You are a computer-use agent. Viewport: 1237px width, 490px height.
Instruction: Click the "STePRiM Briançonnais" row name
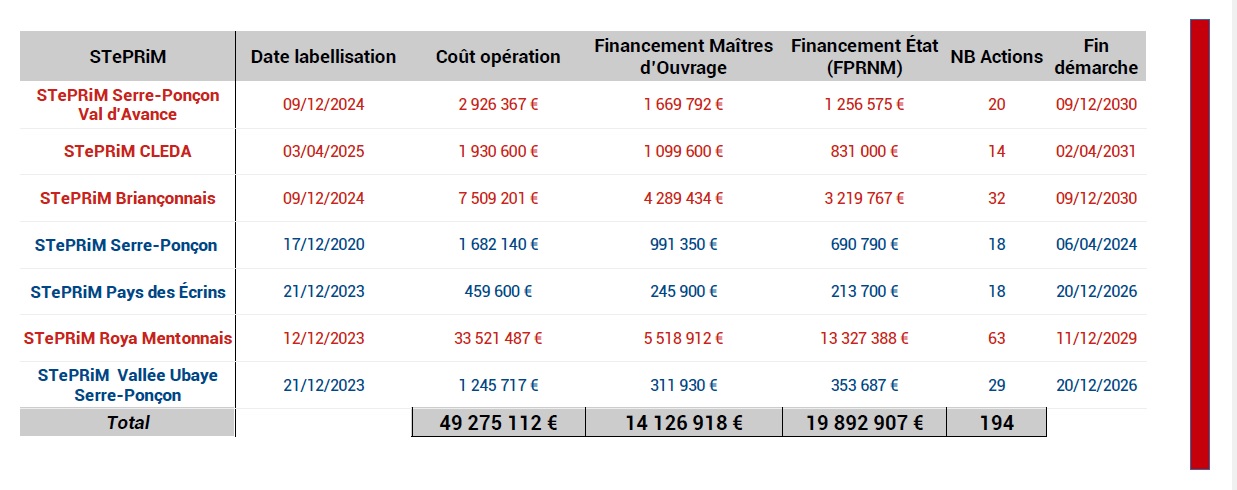tap(127, 198)
